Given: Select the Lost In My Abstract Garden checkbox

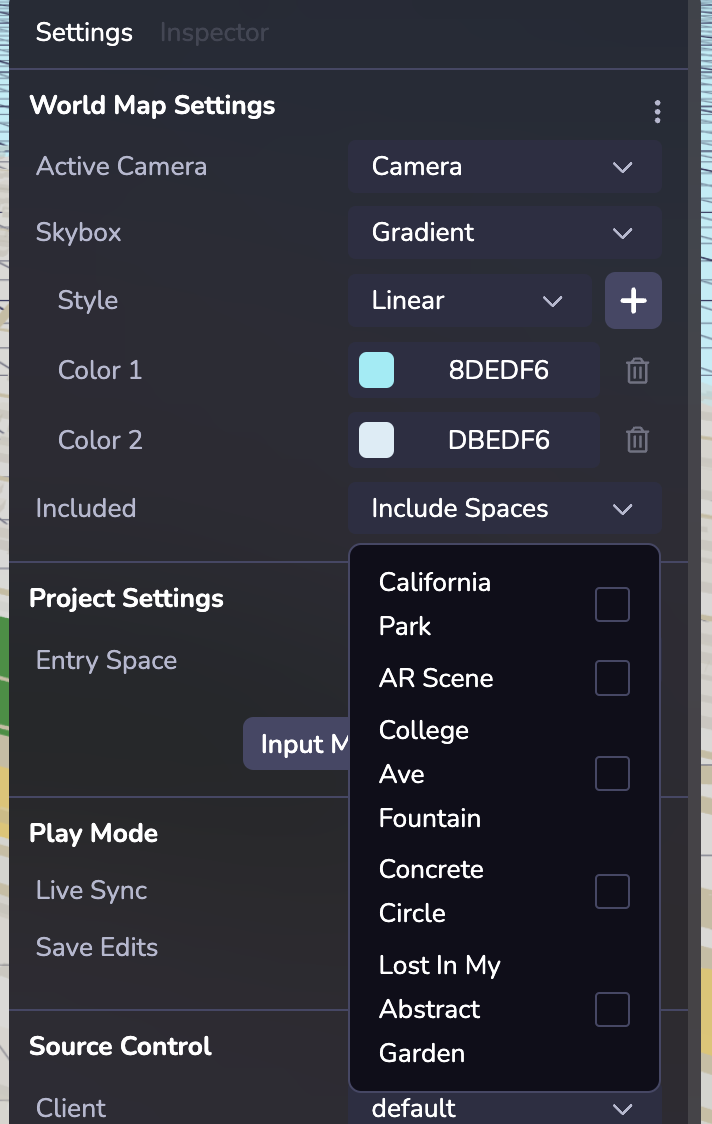Looking at the screenshot, I should 612,1009.
